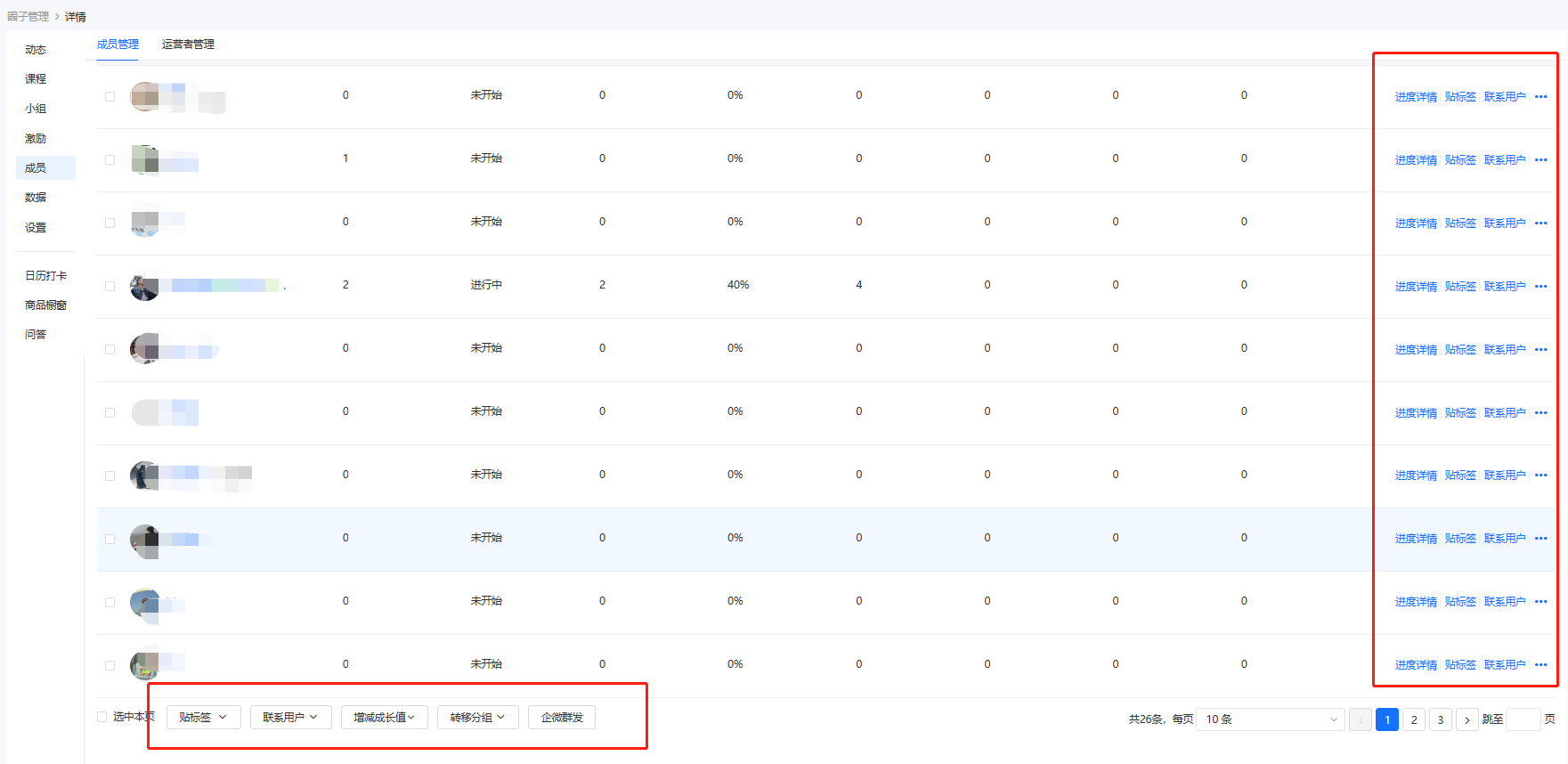
Task: Select the 成员管理 tab
Action: tap(118, 45)
